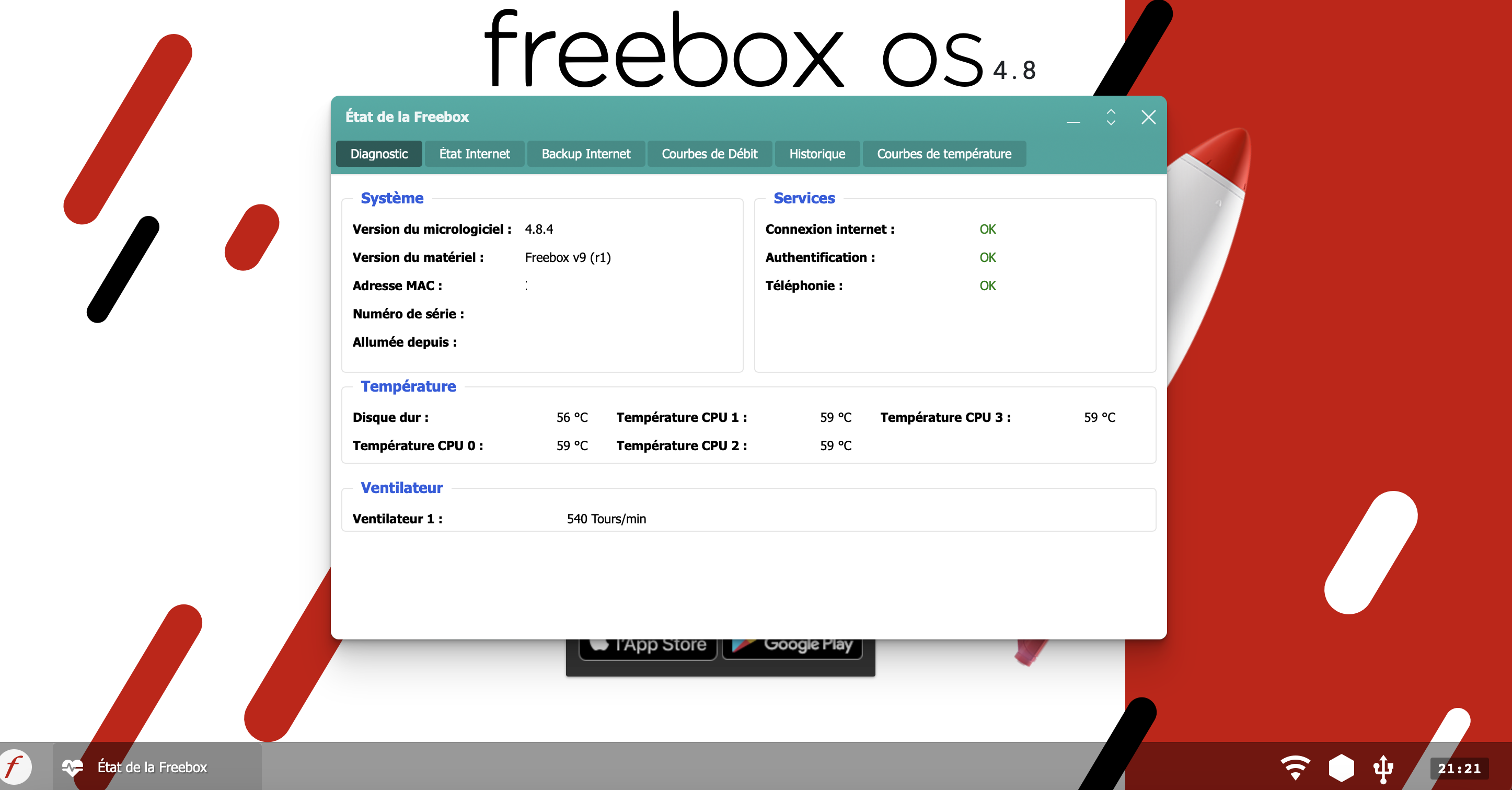This screenshot has height=790, width=1512.
Task: Click the 'Numéro de série :' label
Action: coord(408,314)
